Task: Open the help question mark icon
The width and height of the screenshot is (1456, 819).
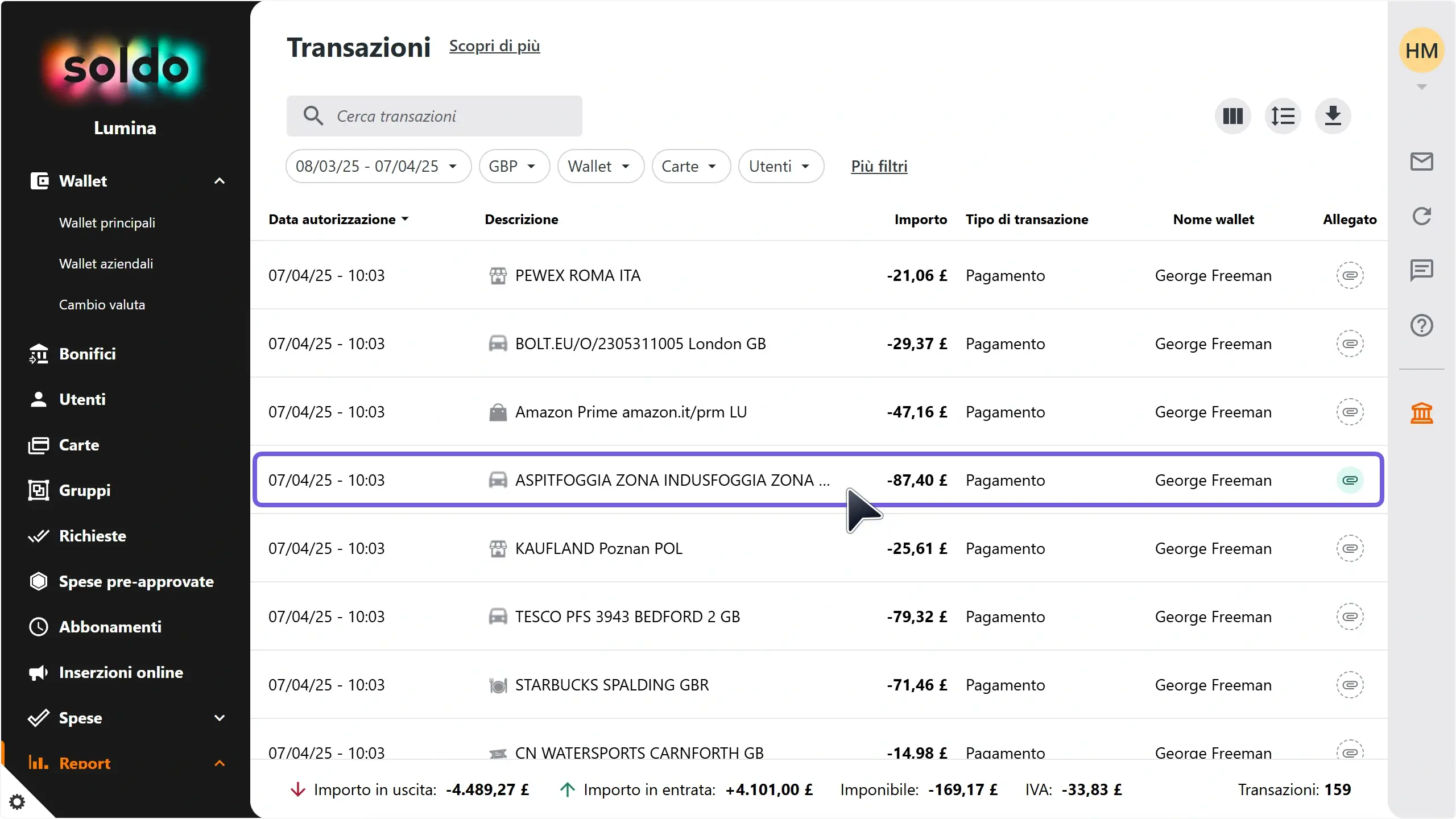Action: tap(1421, 325)
